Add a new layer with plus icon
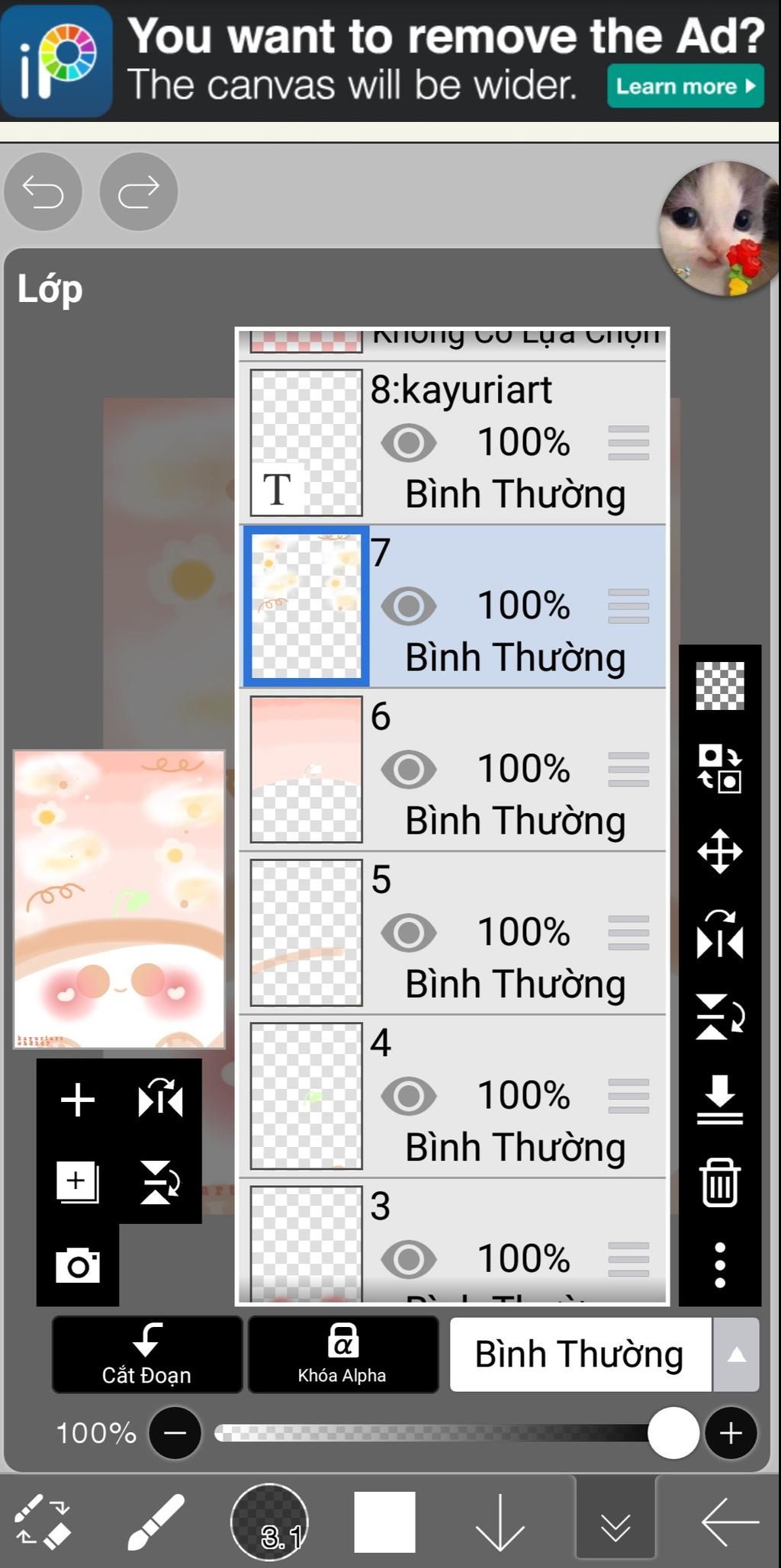The image size is (781, 1568). (x=78, y=1100)
